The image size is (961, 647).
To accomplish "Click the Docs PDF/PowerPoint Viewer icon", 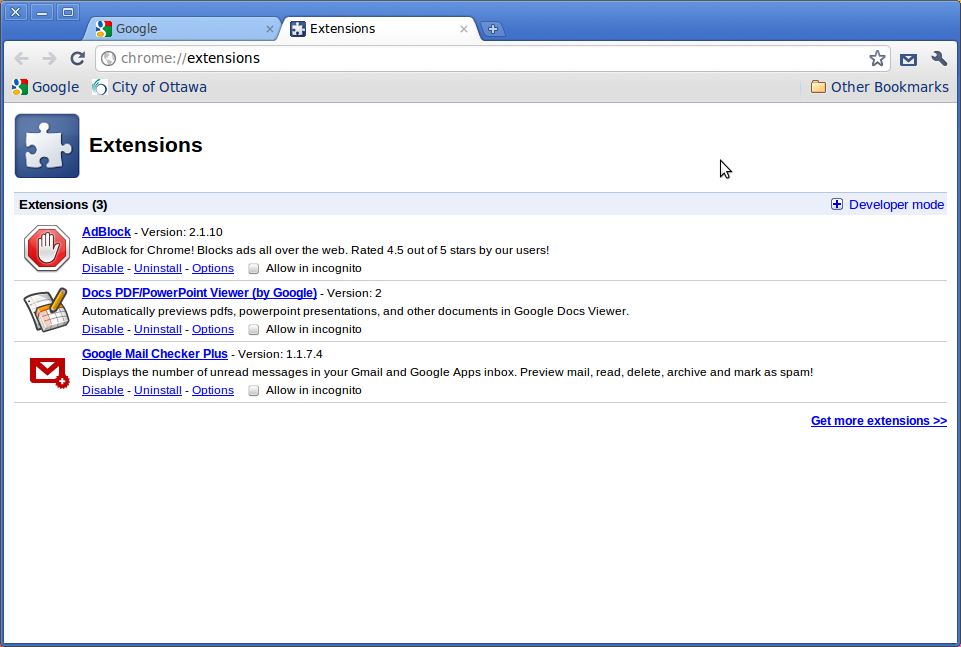I will pyautogui.click(x=46, y=309).
